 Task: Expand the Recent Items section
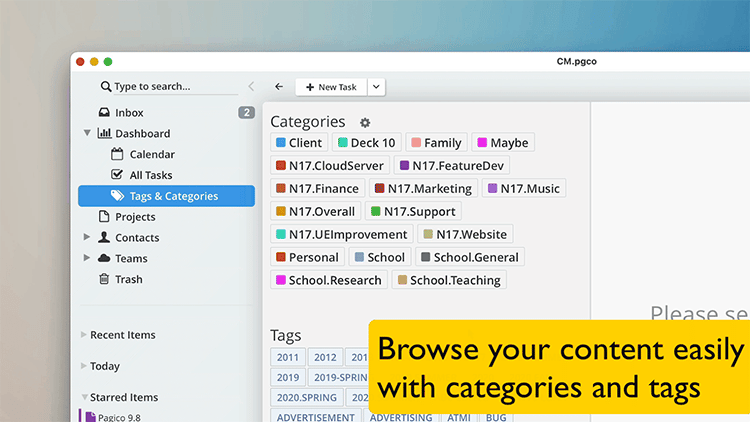[x=84, y=334]
